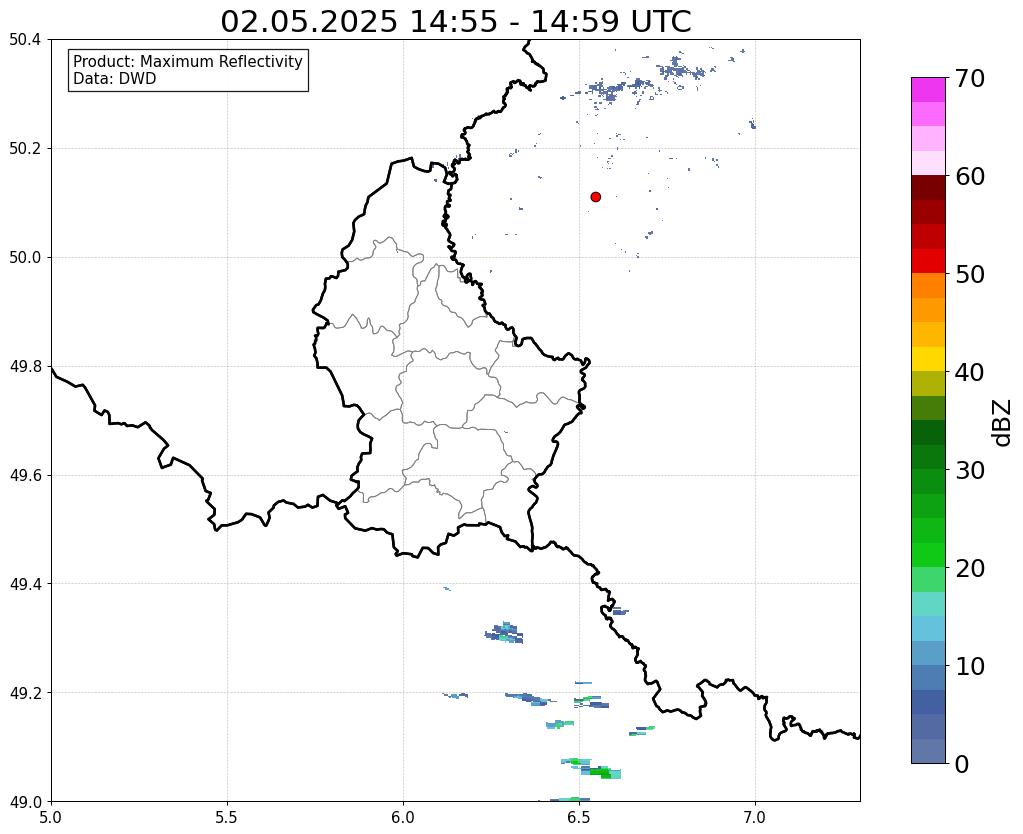The image size is (1023, 834).
Task: Click the latitude label 49.2
Action: coord(25,693)
